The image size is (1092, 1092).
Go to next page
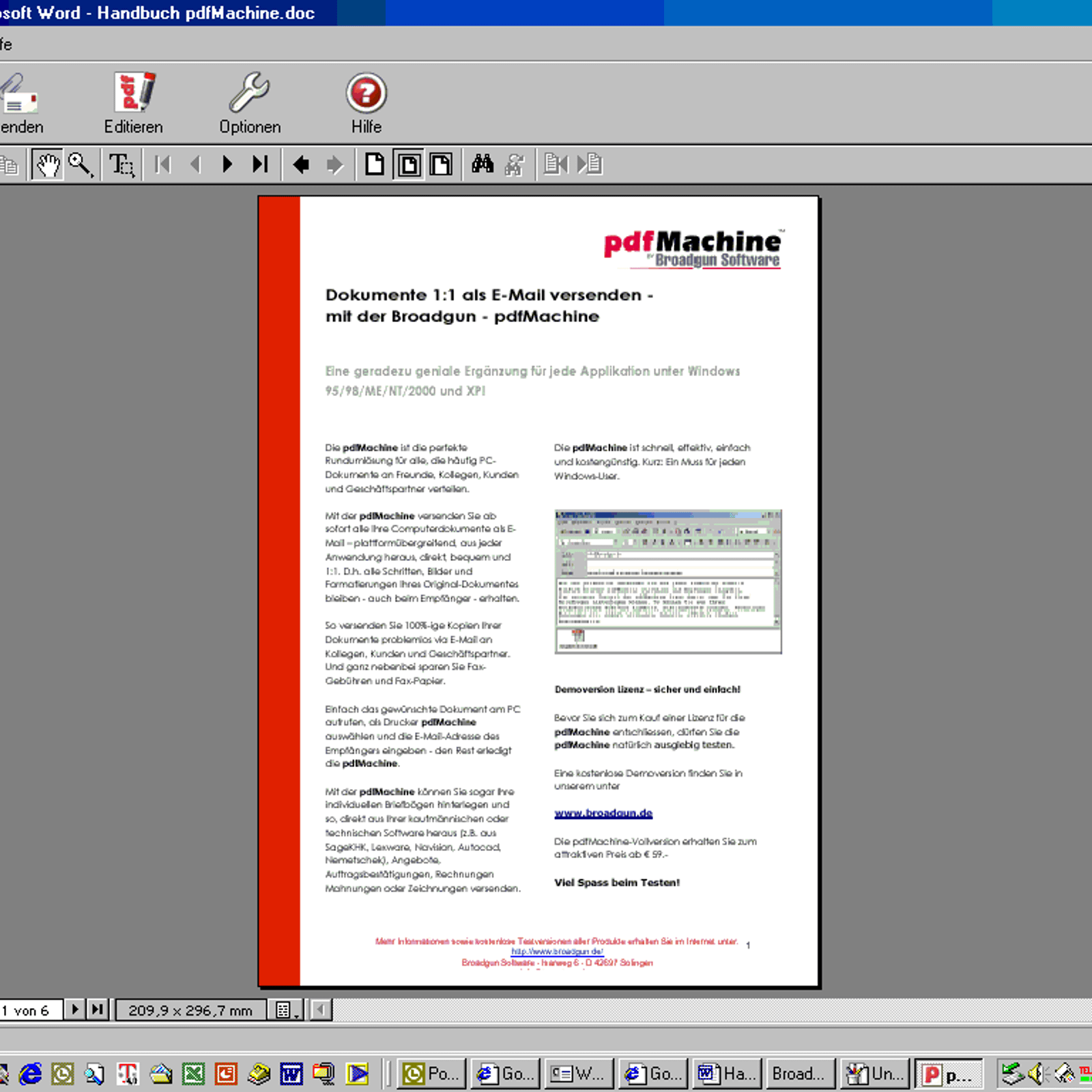coord(227,164)
